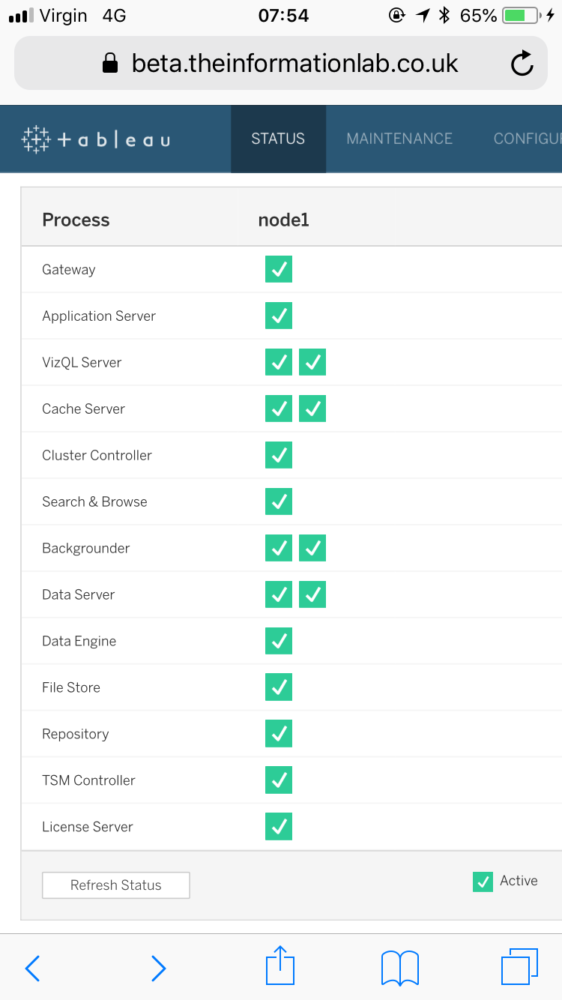Screen dimensions: 562x1000
Task: Click the Refresh Status button
Action: point(116,885)
